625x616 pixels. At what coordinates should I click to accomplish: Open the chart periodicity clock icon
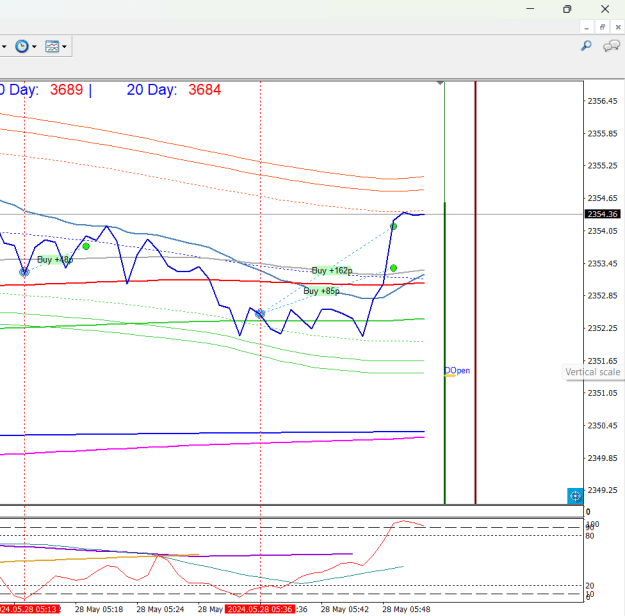pyautogui.click(x=22, y=47)
